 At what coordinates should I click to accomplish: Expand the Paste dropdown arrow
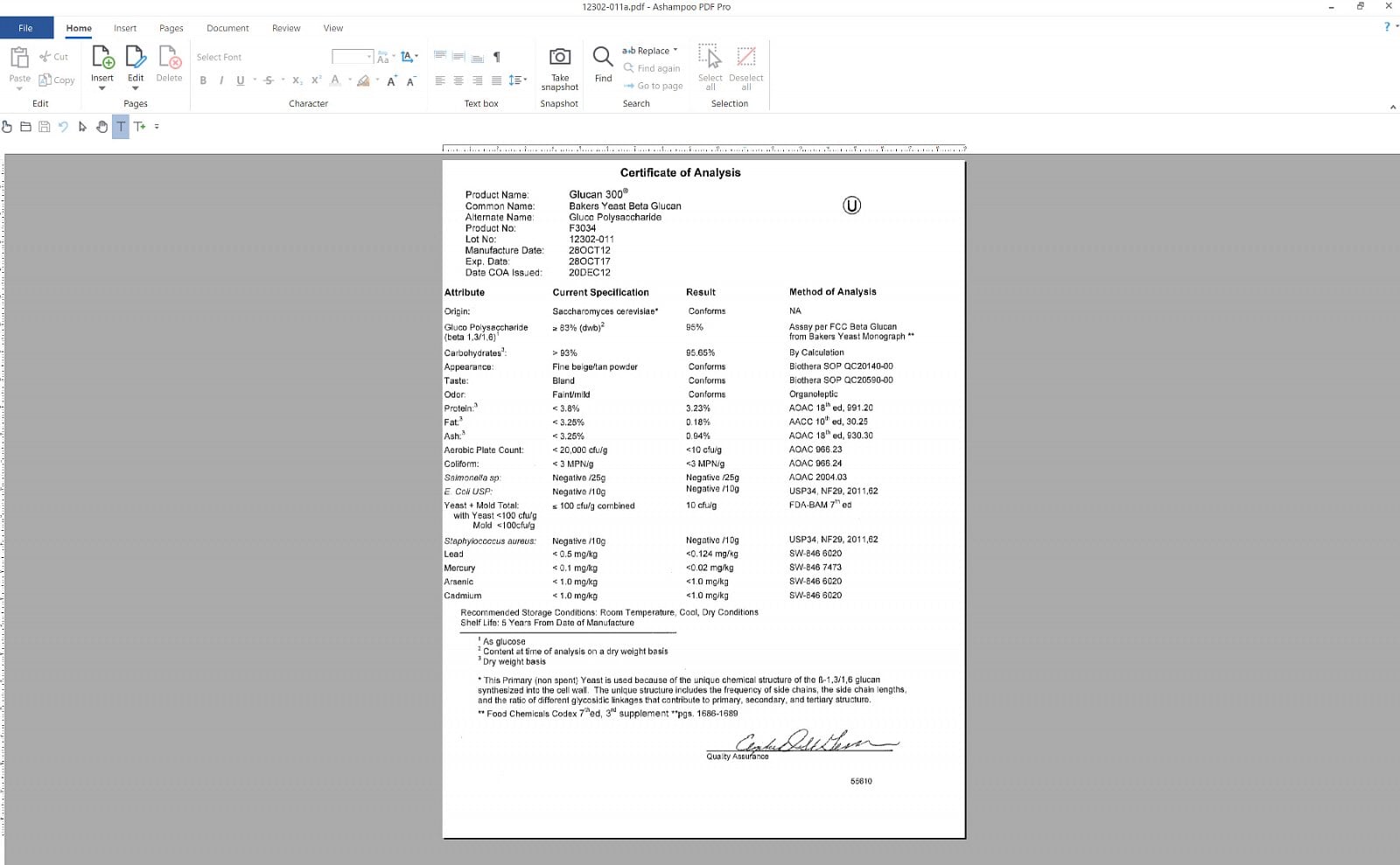pos(19,88)
